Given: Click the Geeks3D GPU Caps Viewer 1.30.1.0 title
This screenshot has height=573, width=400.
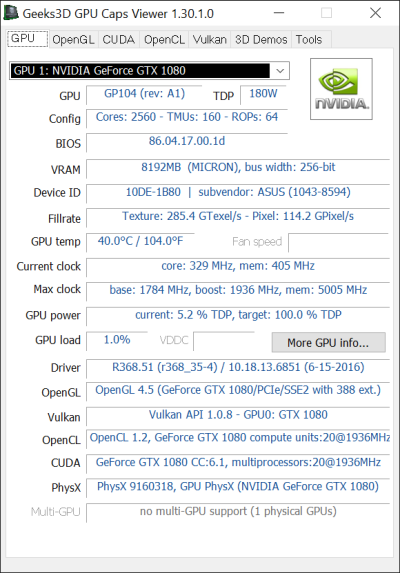Looking at the screenshot, I should [x=118, y=14].
